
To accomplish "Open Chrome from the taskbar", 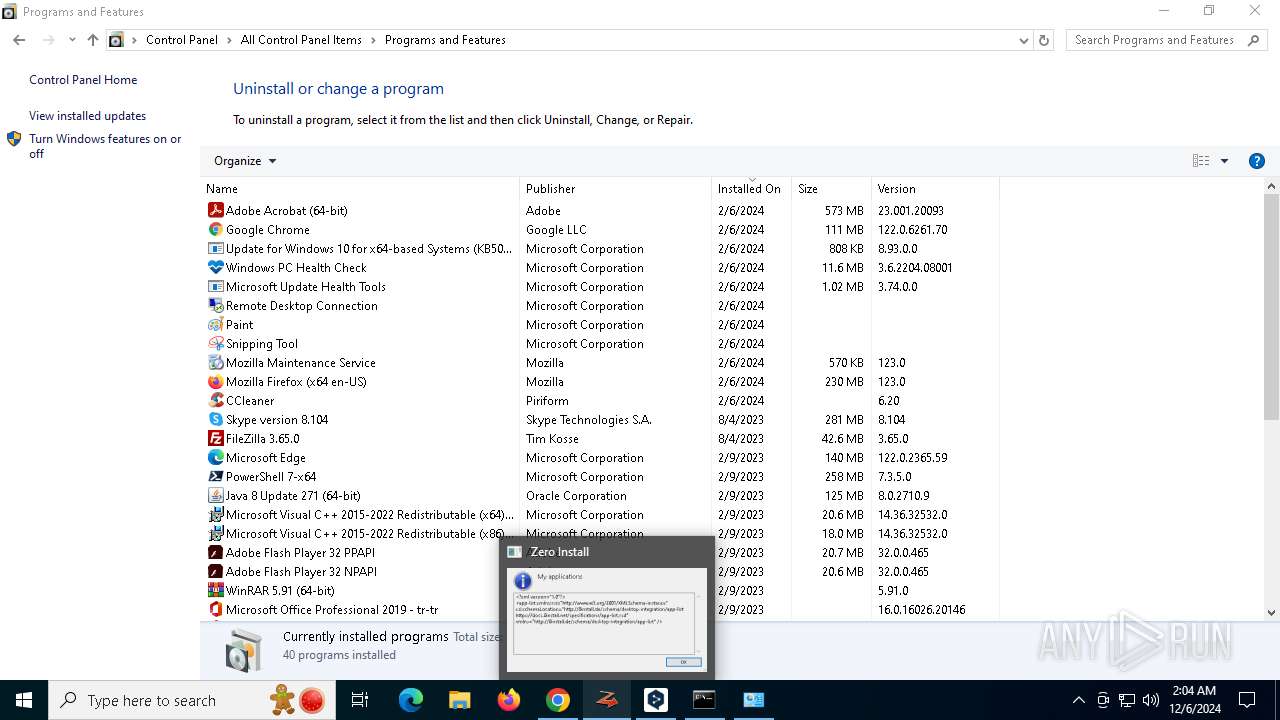I will point(558,700).
